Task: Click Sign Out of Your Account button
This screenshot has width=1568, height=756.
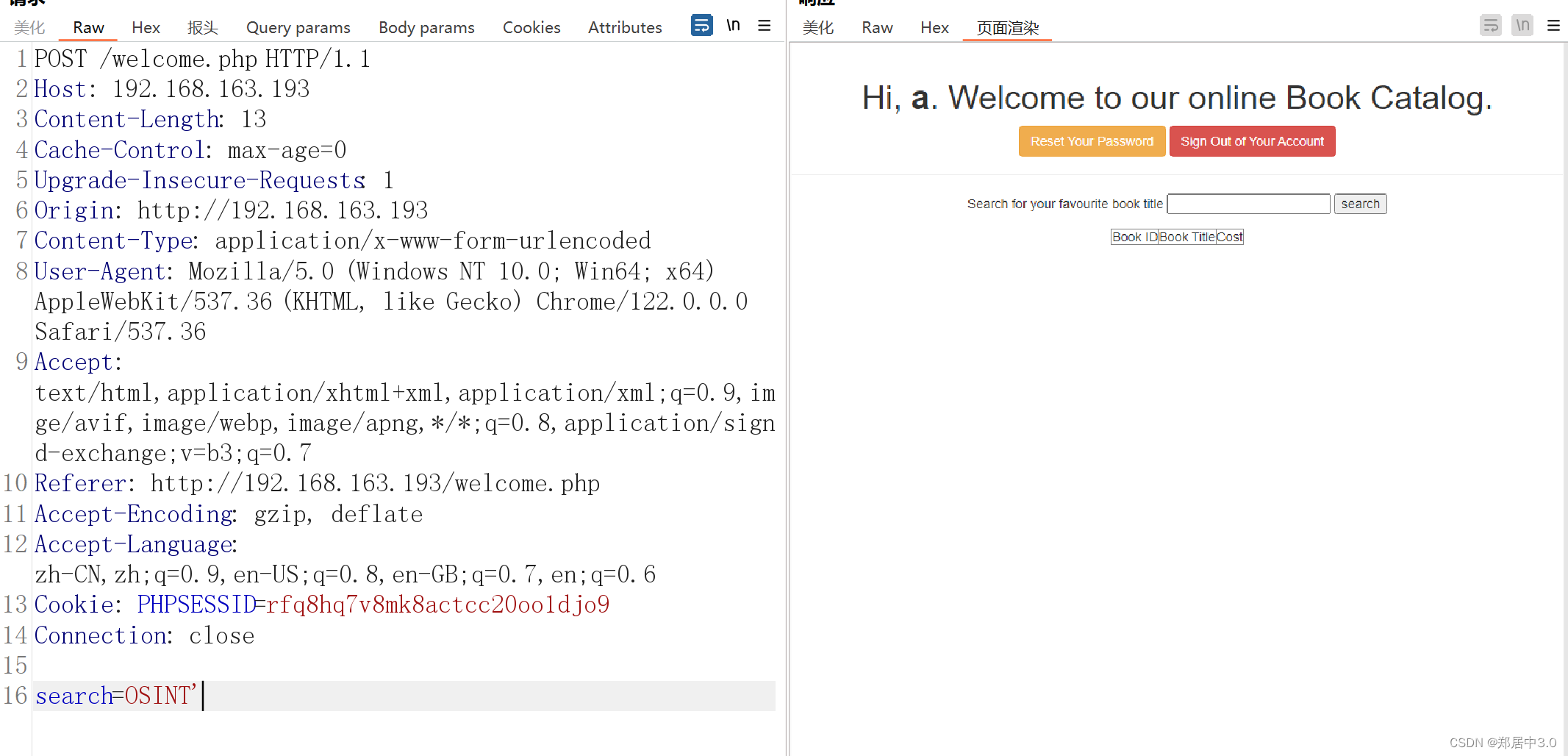Action: click(x=1252, y=141)
